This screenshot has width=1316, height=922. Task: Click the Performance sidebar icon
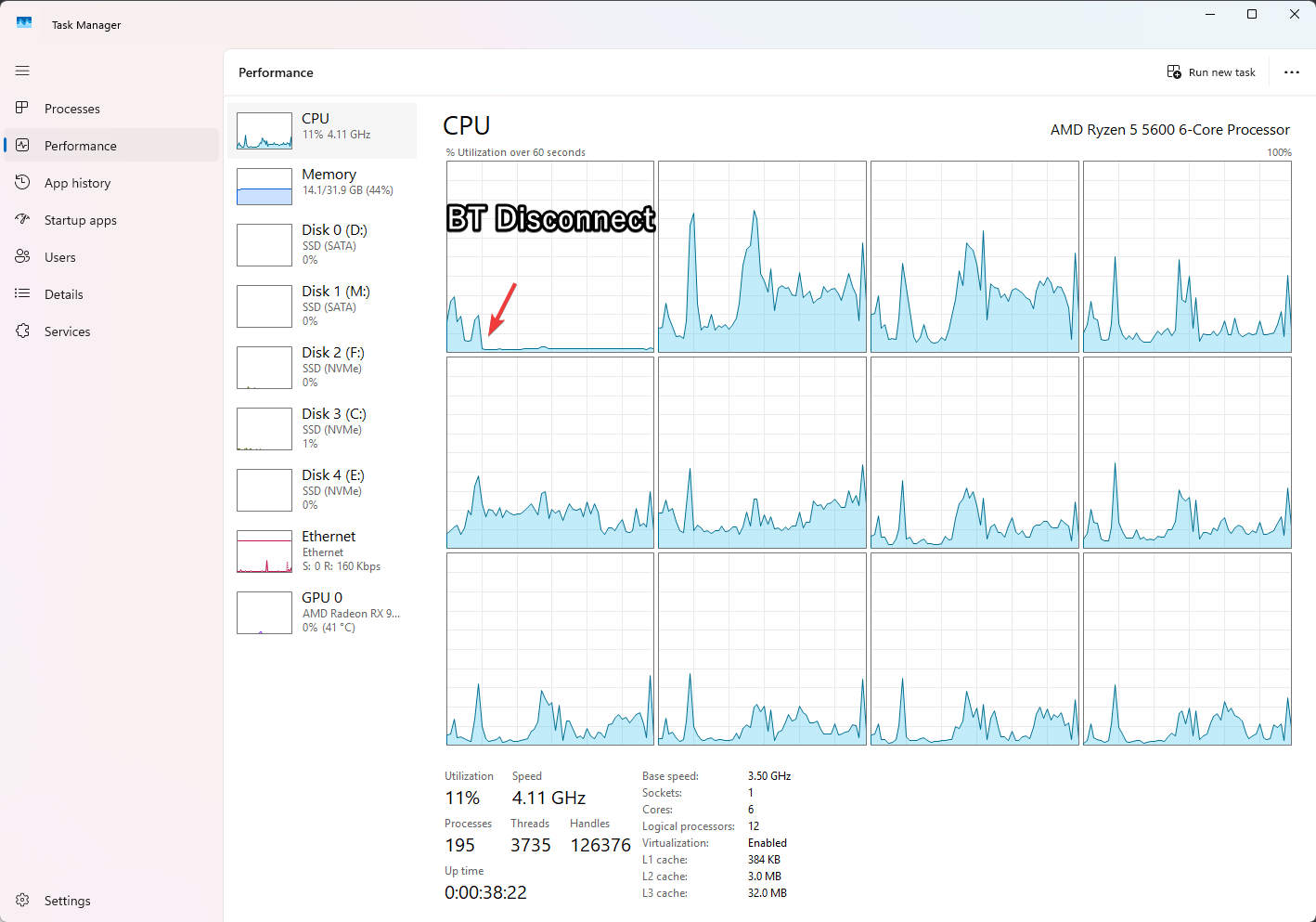(22, 145)
